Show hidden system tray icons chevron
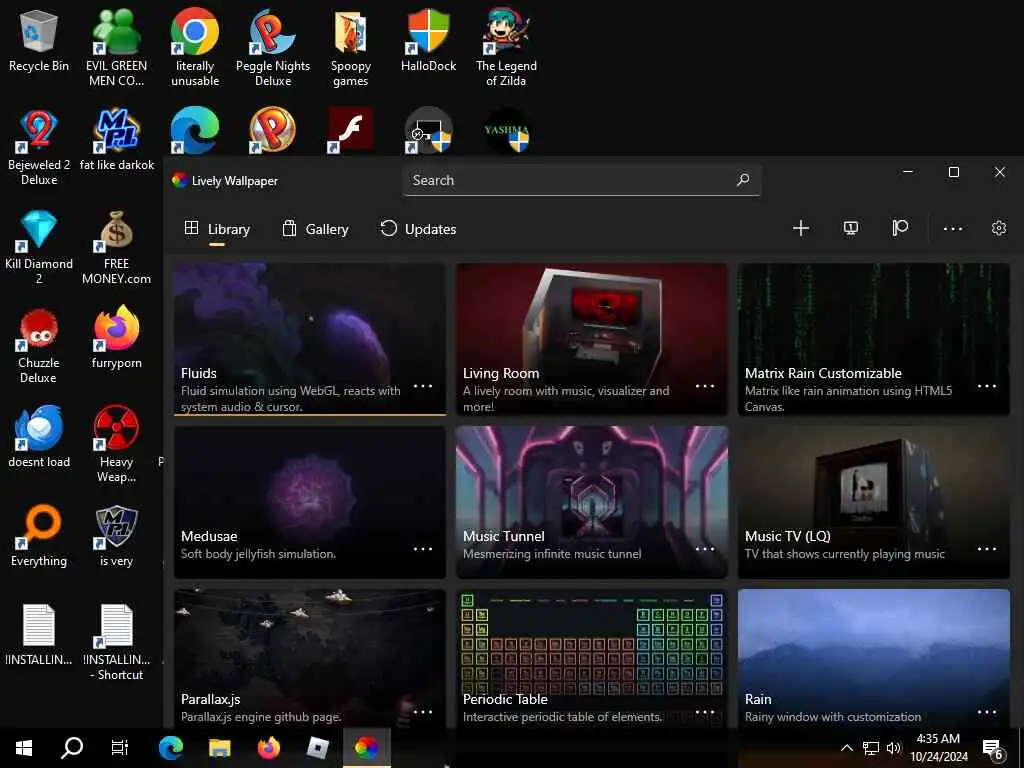This screenshot has width=1024, height=768. (x=846, y=748)
